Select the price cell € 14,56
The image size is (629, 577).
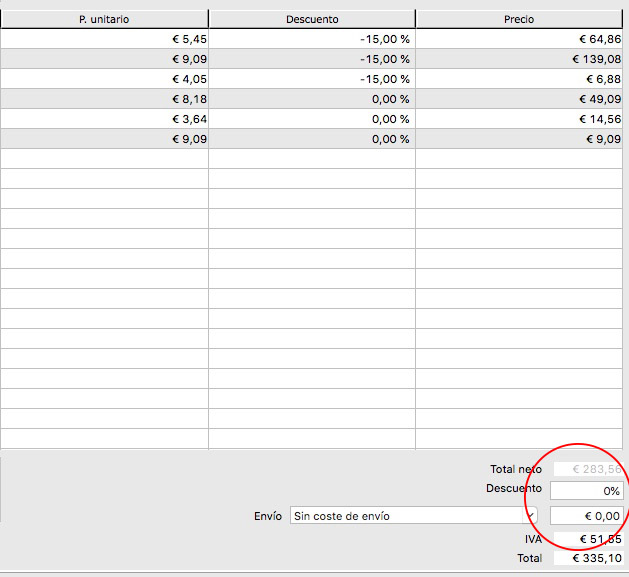pos(519,119)
